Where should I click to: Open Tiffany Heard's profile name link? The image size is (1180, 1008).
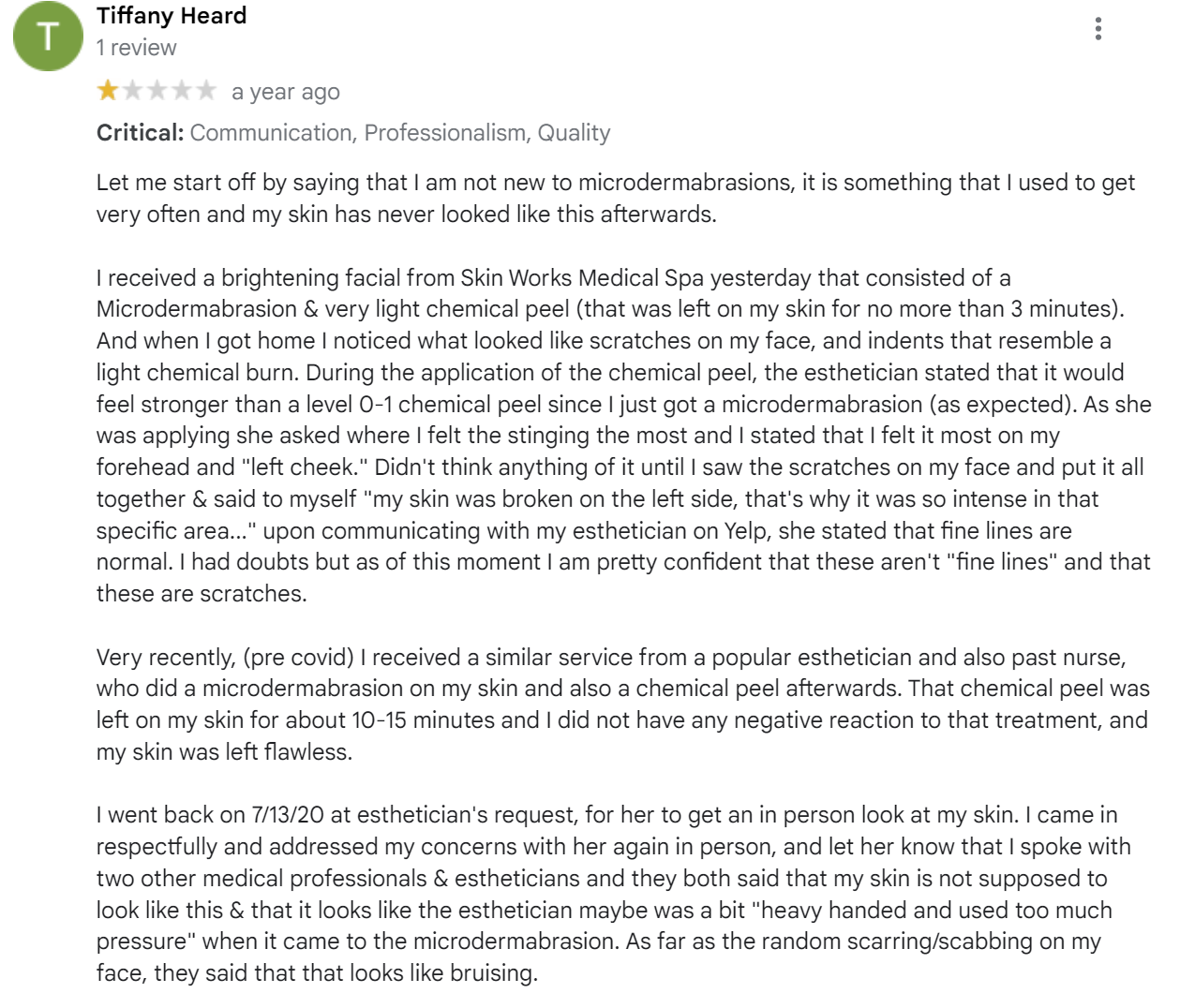(x=172, y=16)
